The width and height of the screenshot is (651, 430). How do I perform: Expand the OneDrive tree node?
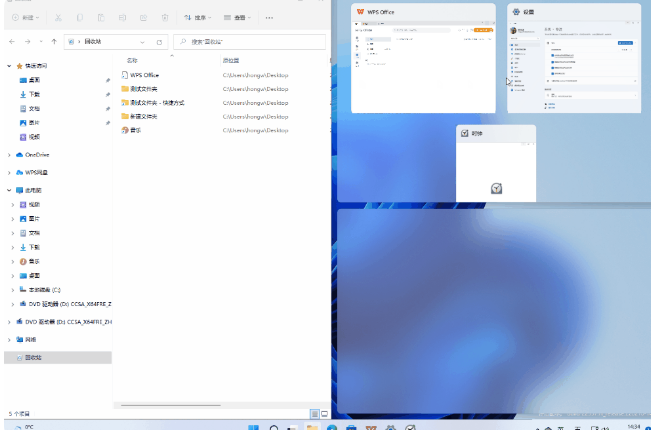[10, 155]
